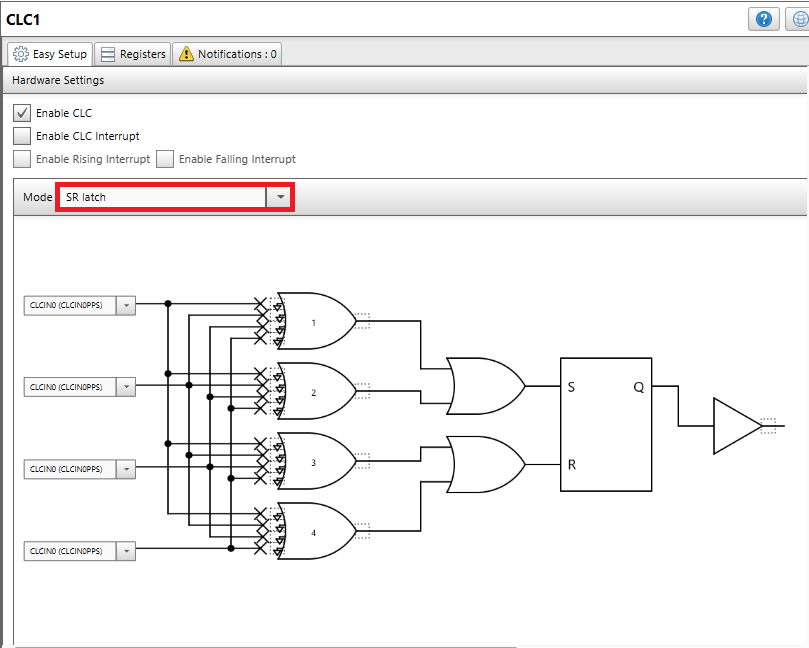Select the Easy Setup tab

pos(50,54)
